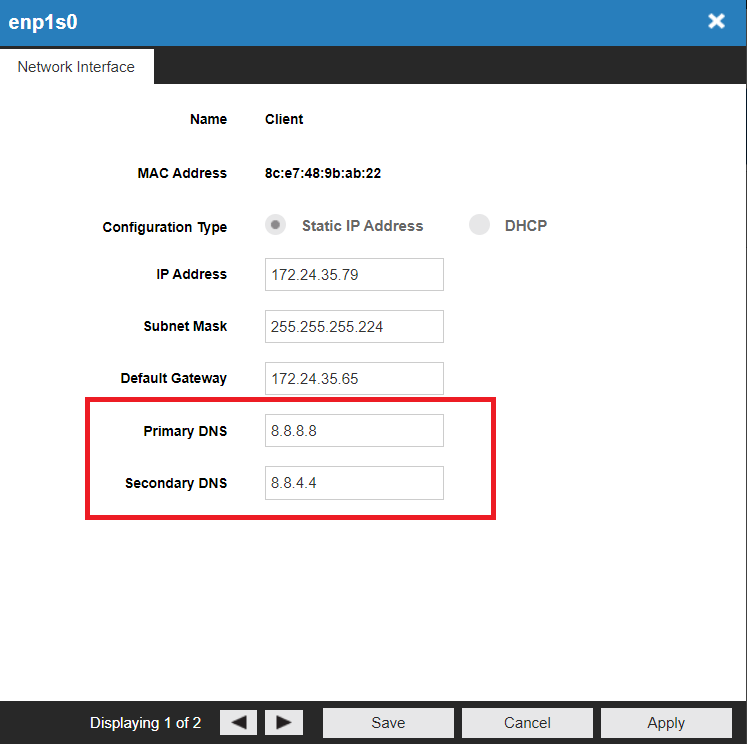The width and height of the screenshot is (747, 744).
Task: Apply the network interface settings
Action: (666, 722)
